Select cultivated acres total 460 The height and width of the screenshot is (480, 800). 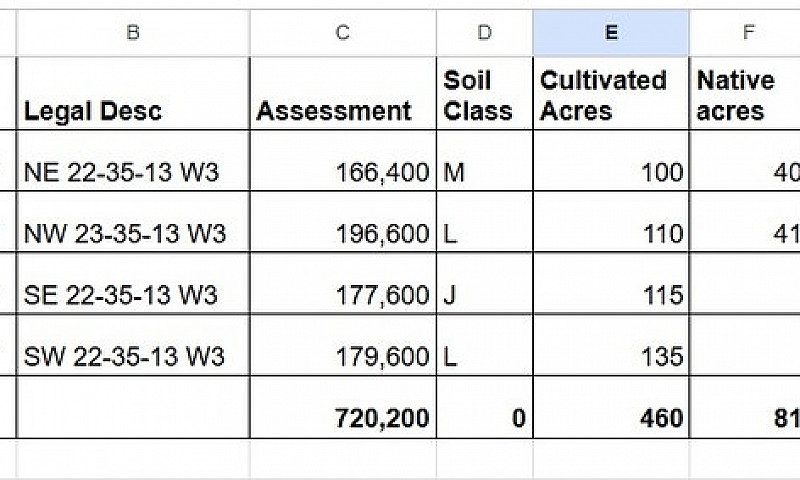tap(611, 407)
